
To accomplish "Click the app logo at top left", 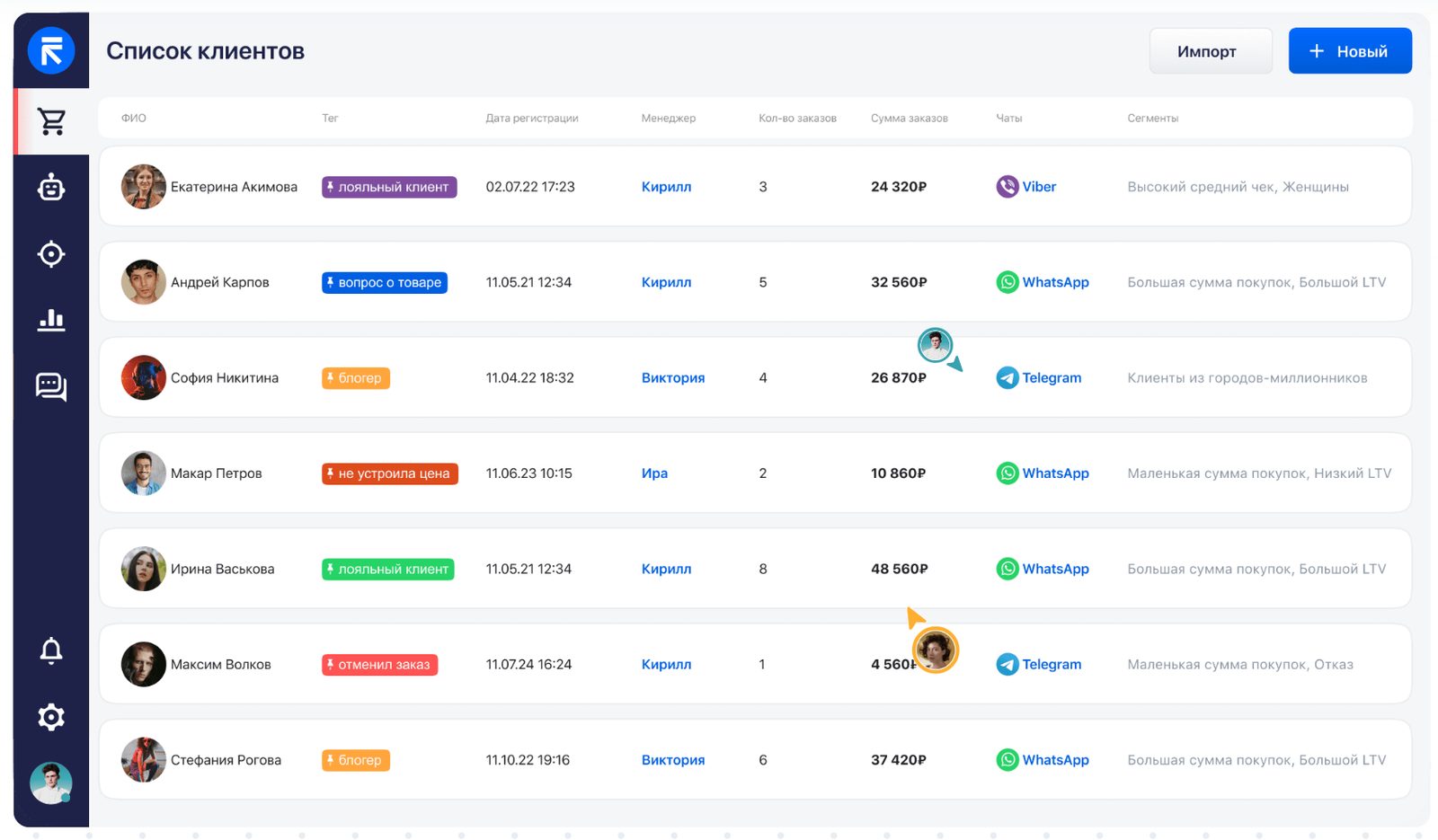I will [51, 50].
